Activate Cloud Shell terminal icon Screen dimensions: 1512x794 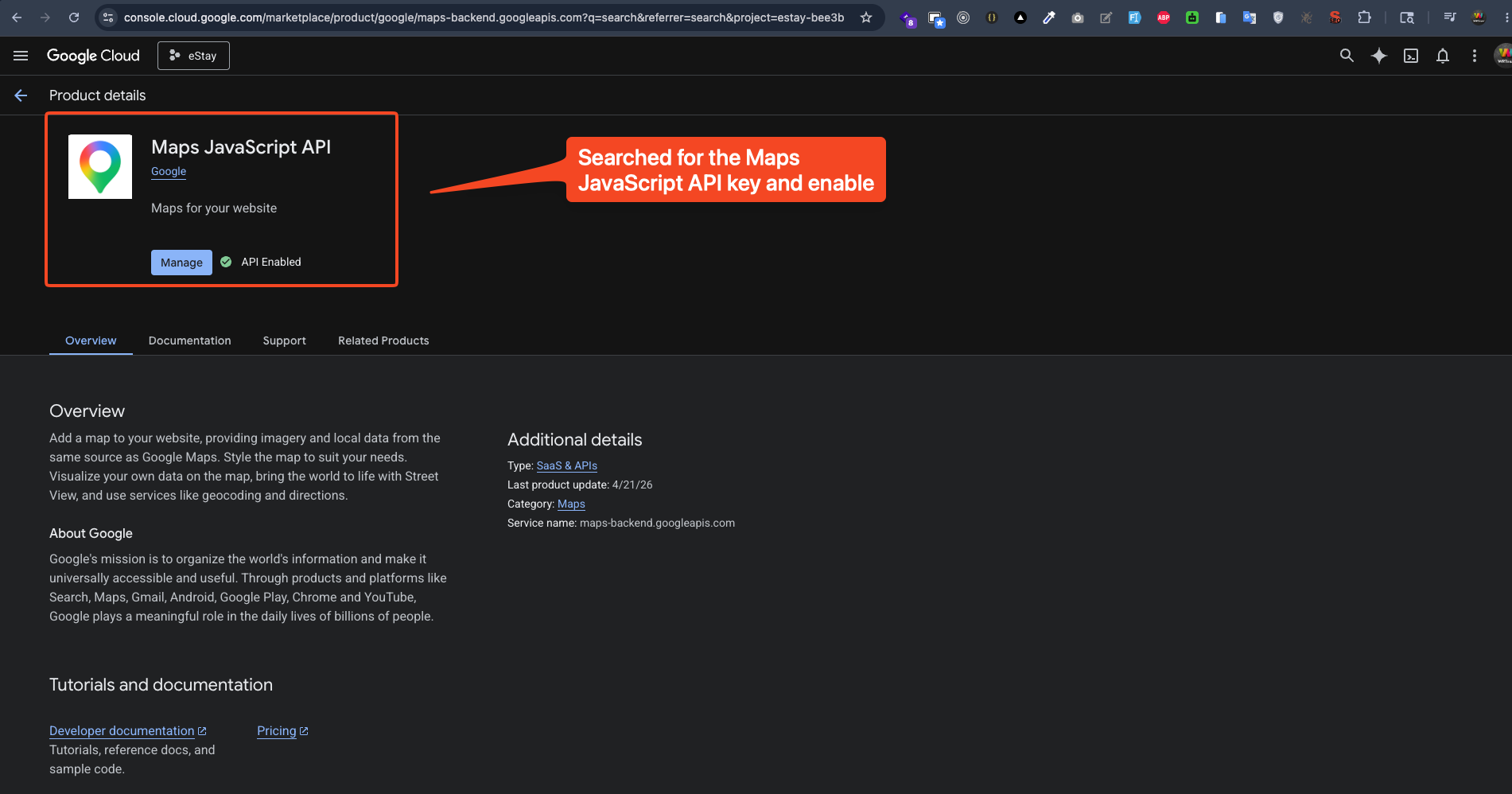[x=1411, y=56]
